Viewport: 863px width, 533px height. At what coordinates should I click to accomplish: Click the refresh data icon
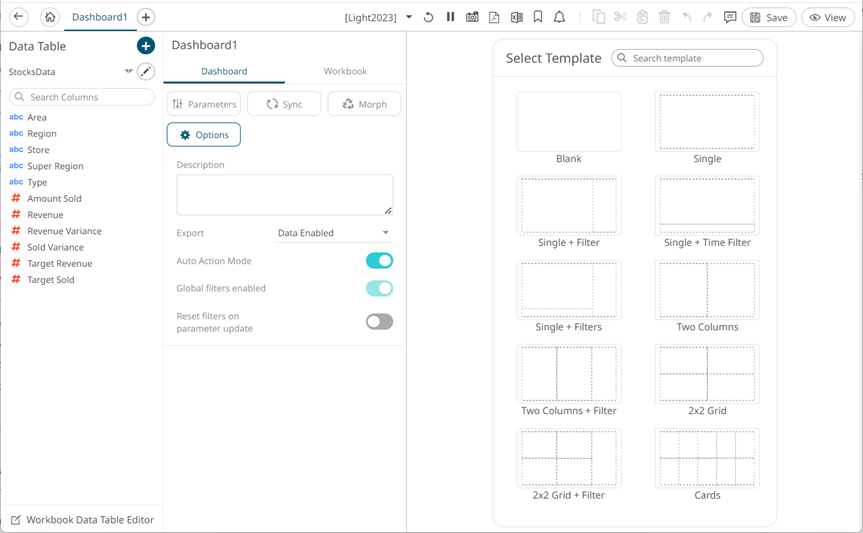[x=429, y=17]
